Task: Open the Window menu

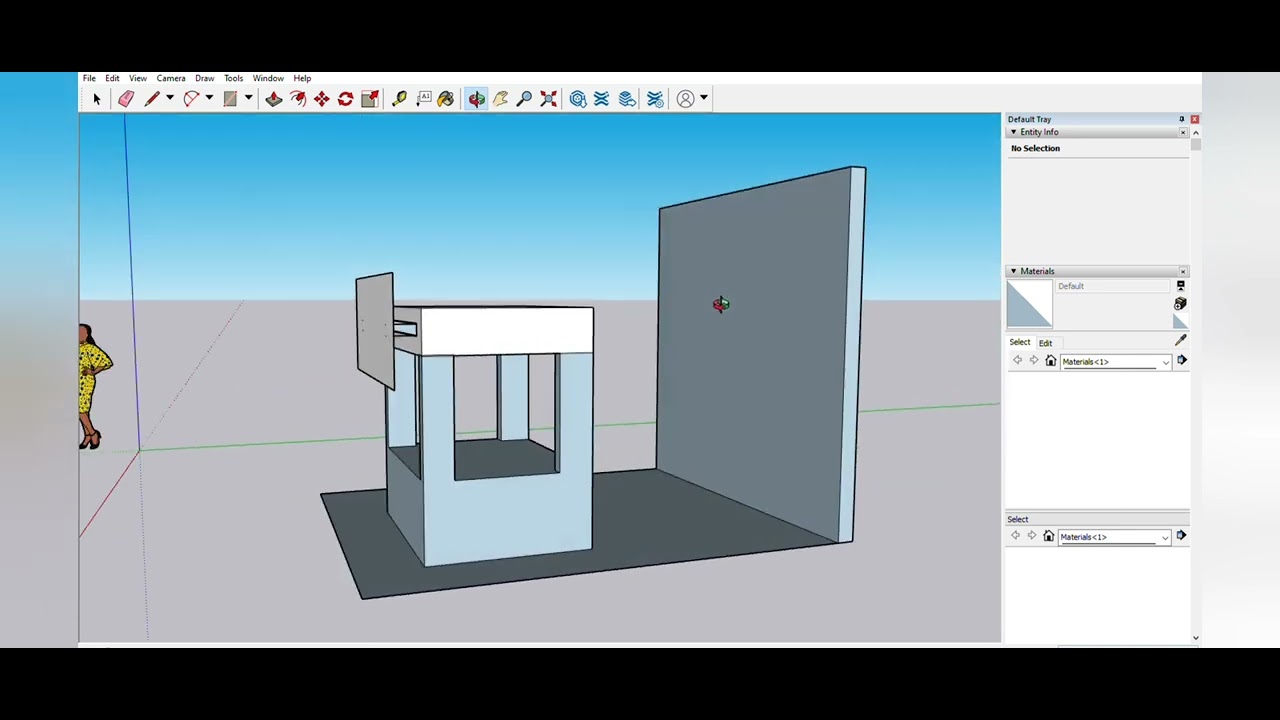Action: pos(268,78)
